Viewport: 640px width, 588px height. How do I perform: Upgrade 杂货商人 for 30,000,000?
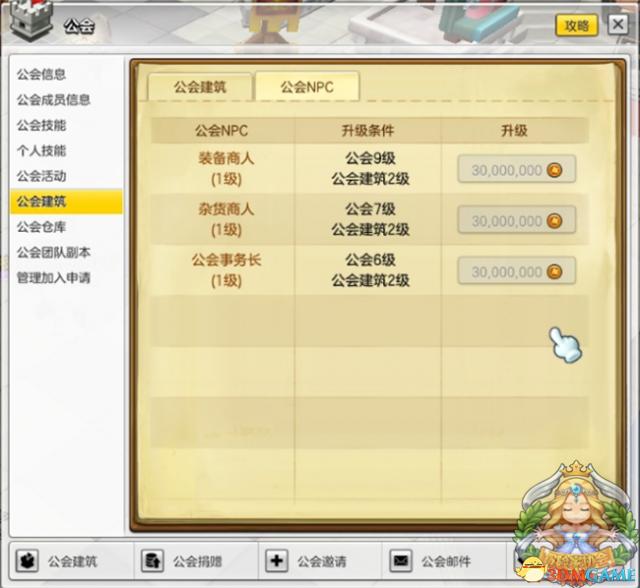pyautogui.click(x=516, y=220)
